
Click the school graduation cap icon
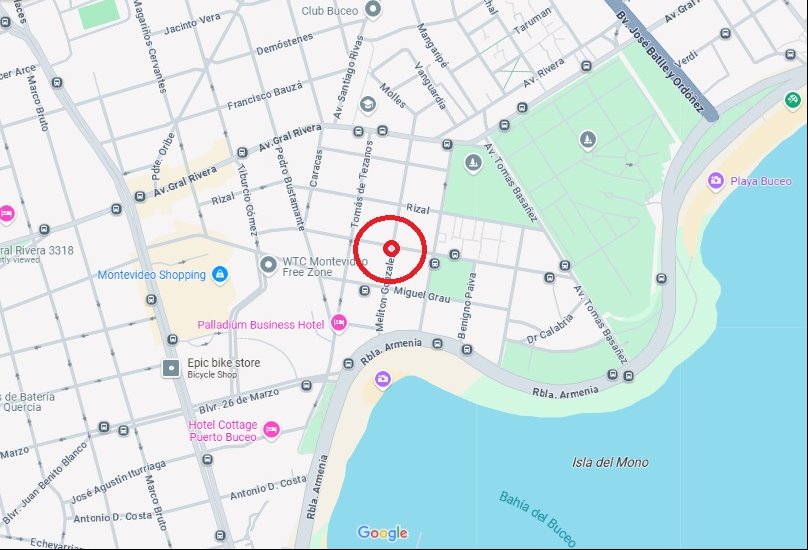tap(367, 104)
